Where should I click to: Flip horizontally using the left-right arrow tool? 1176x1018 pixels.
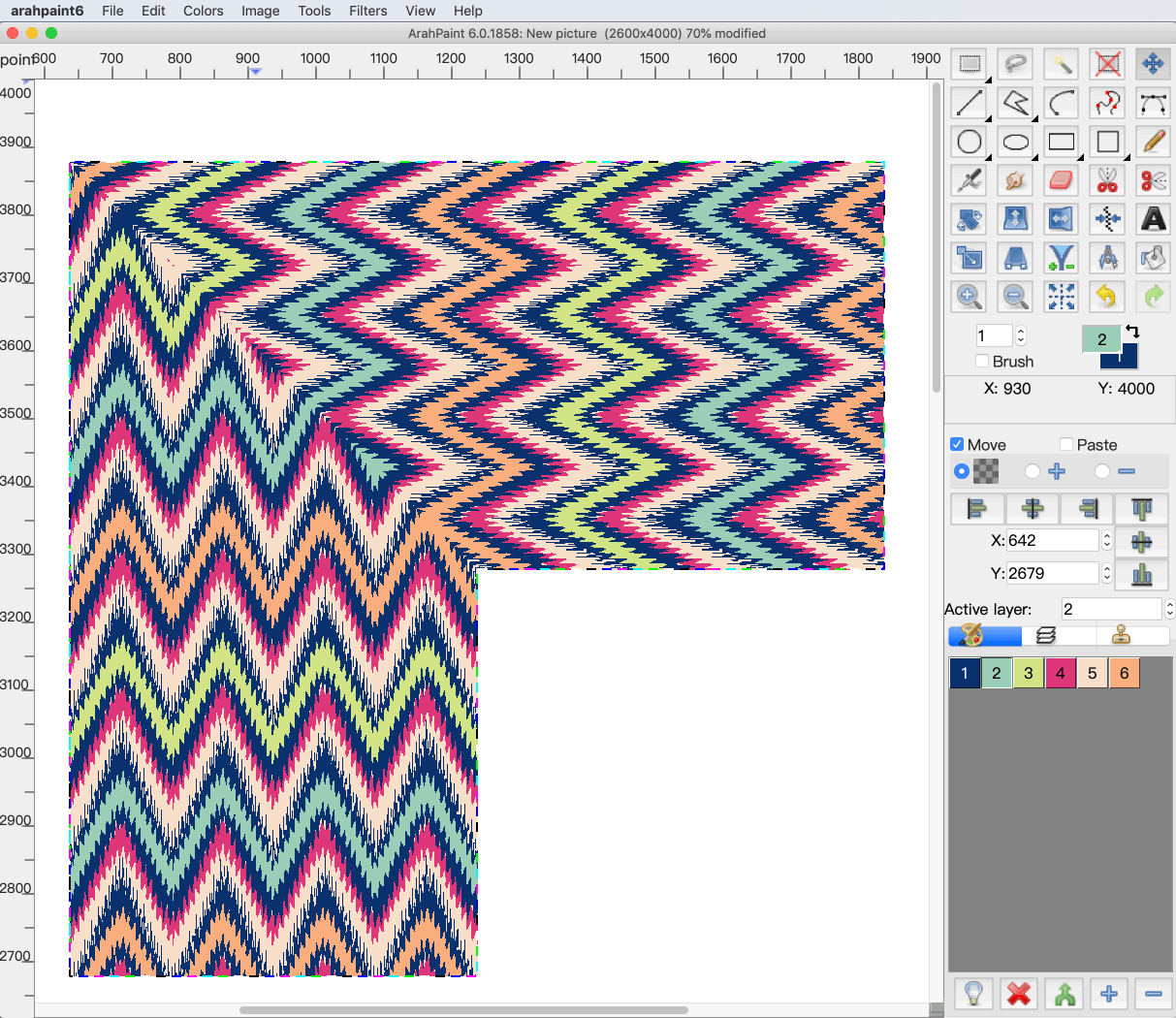(1062, 219)
